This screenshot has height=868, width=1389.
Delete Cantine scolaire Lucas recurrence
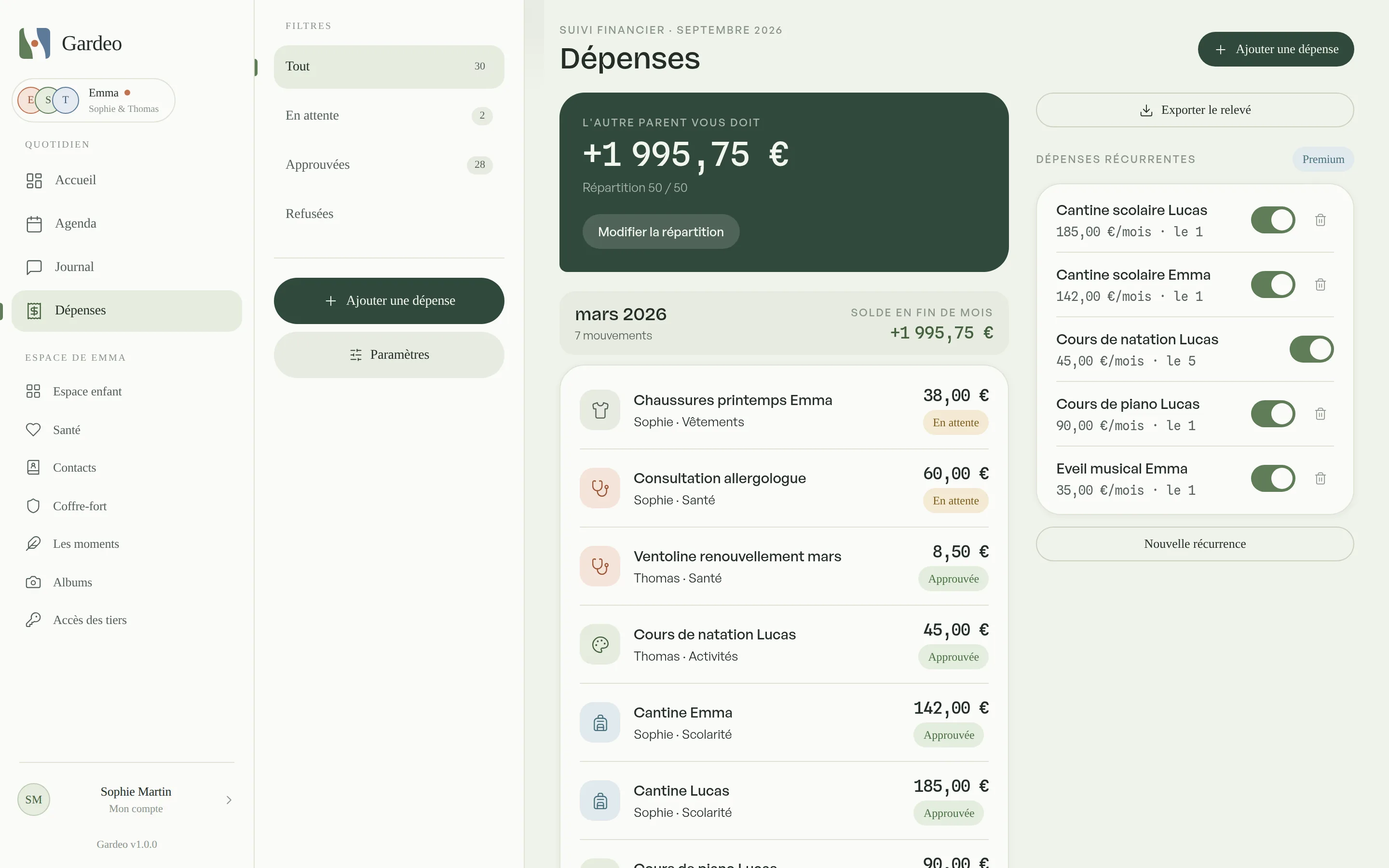1320,220
